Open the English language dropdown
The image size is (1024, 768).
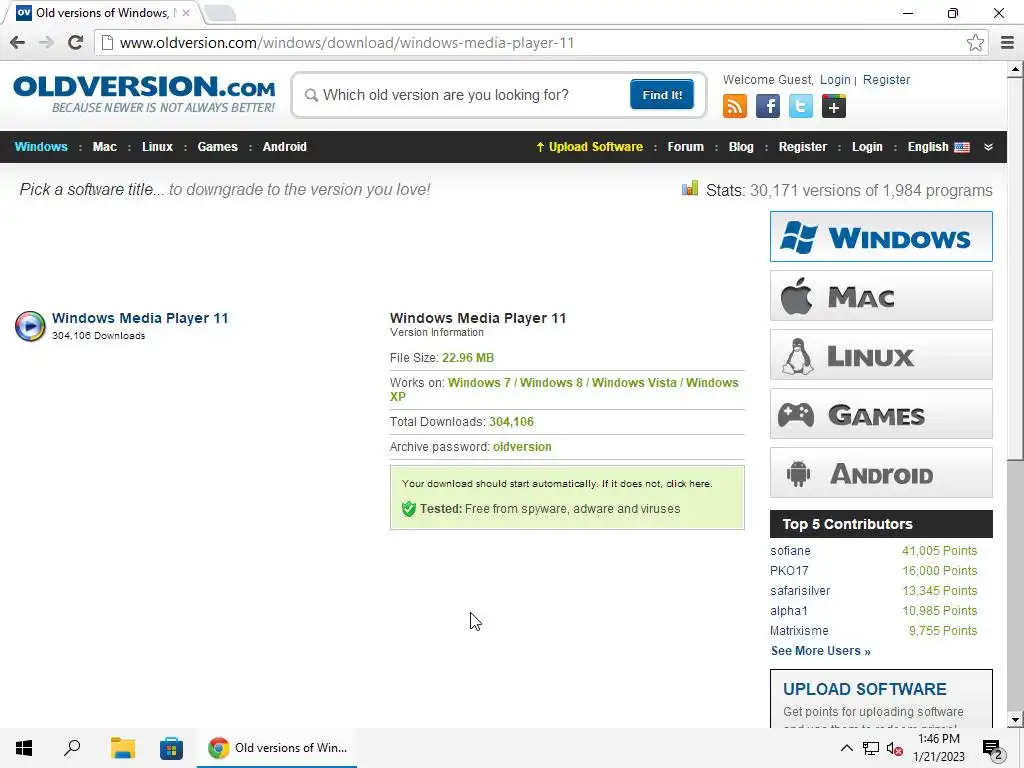point(938,147)
